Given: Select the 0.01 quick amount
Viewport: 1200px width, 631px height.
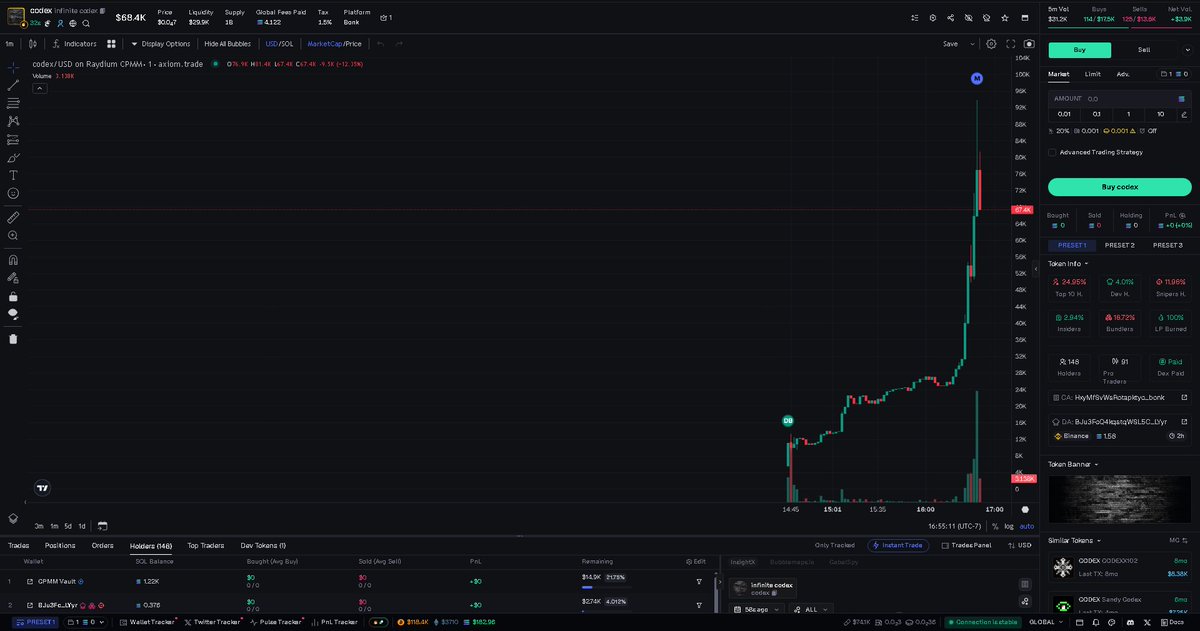Looking at the screenshot, I should point(1064,114).
